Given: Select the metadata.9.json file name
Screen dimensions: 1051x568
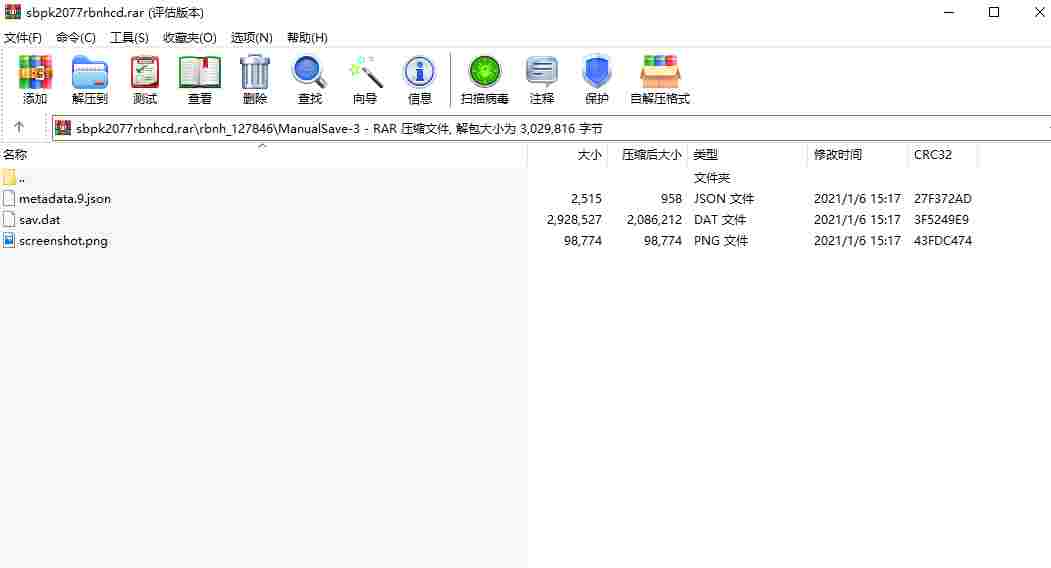Looking at the screenshot, I should point(65,198).
